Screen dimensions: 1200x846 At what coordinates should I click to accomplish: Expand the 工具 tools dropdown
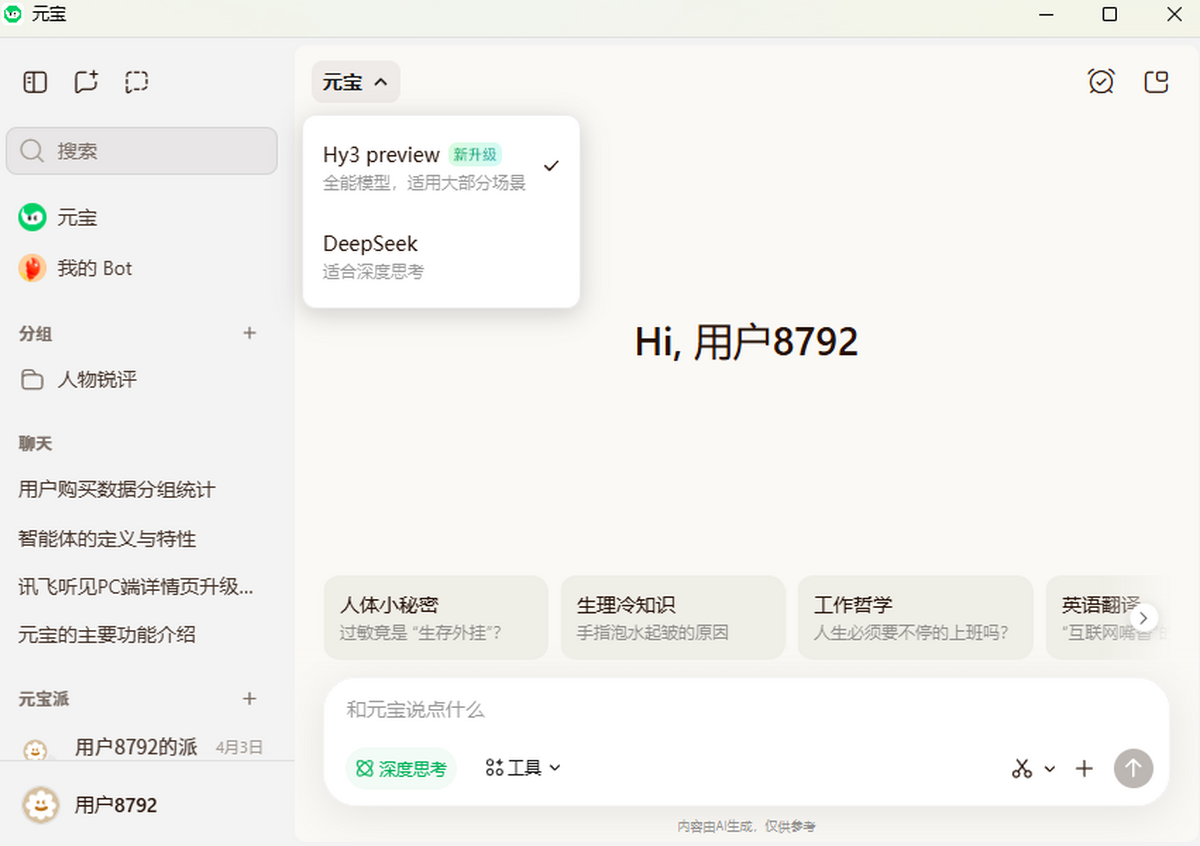[x=523, y=768]
